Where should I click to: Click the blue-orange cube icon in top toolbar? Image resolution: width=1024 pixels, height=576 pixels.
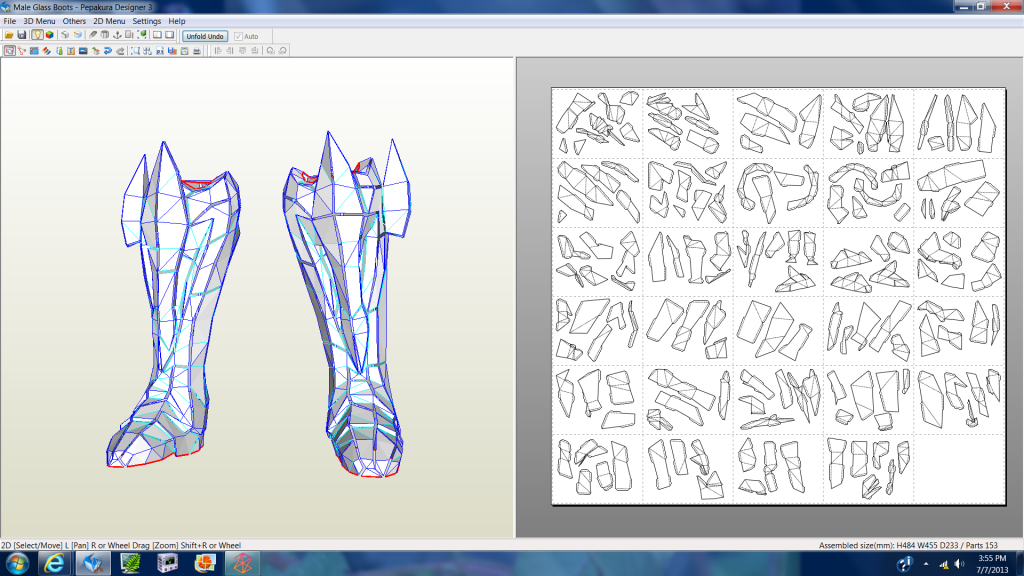(78, 35)
